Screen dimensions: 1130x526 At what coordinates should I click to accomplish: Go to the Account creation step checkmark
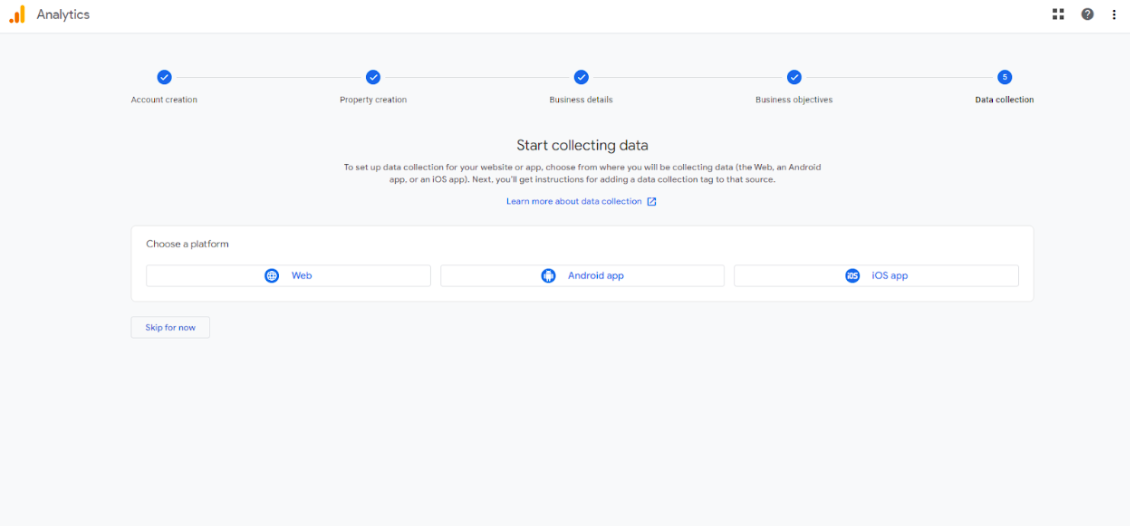point(164,77)
